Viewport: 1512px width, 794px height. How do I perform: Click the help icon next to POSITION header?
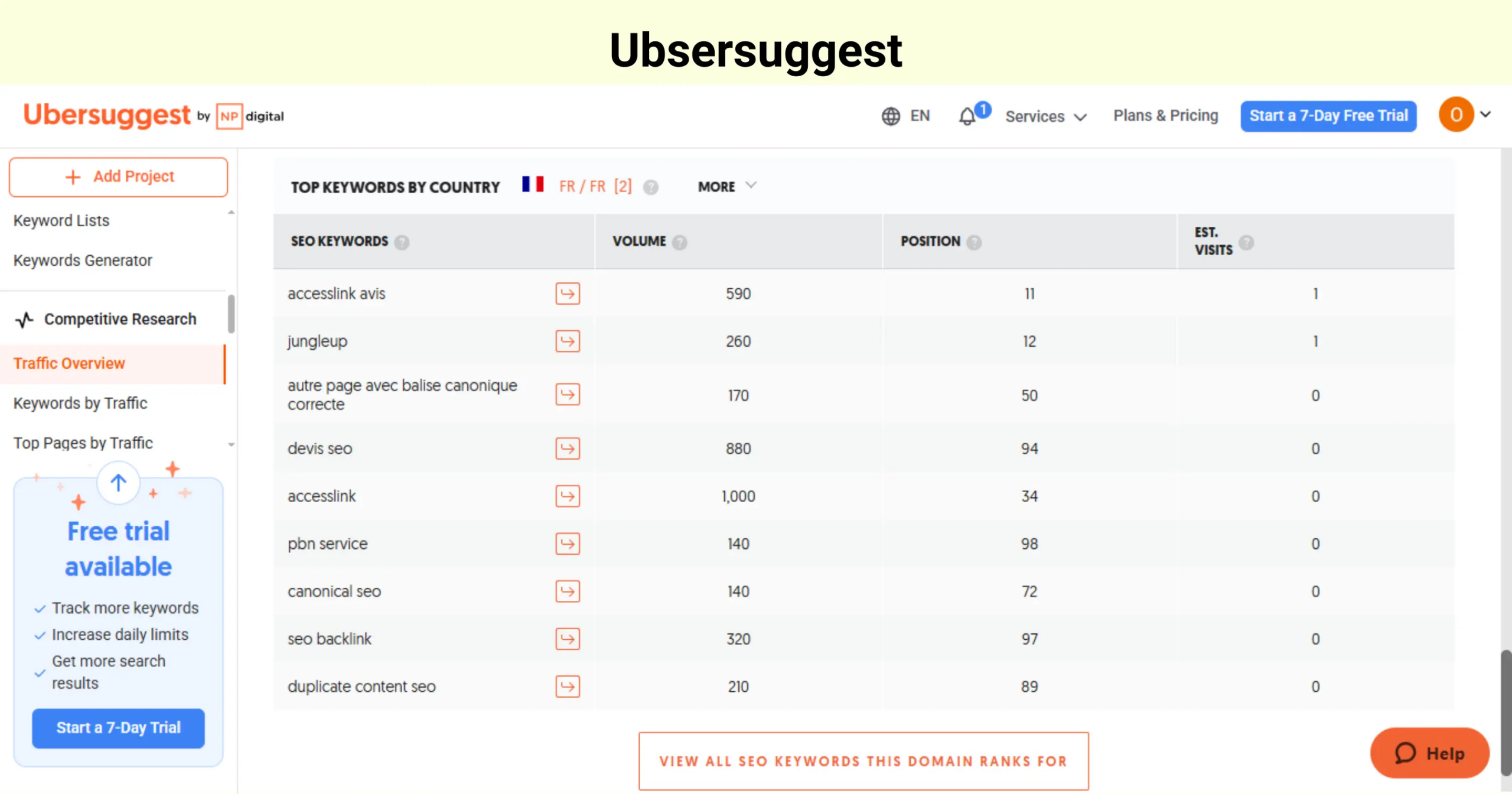click(974, 242)
